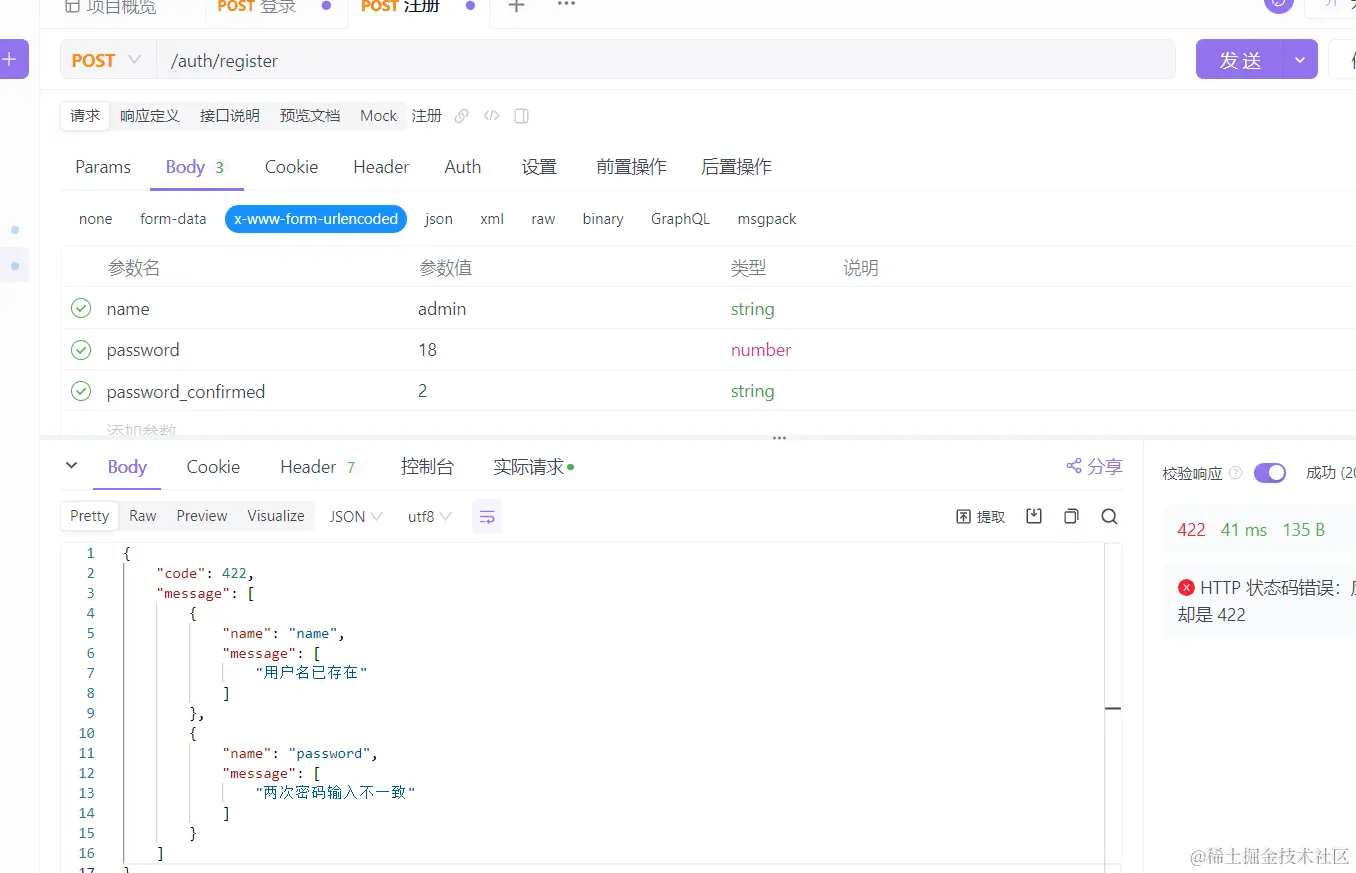Save the response using the download icon
1356x873 pixels.
pyautogui.click(x=1034, y=516)
